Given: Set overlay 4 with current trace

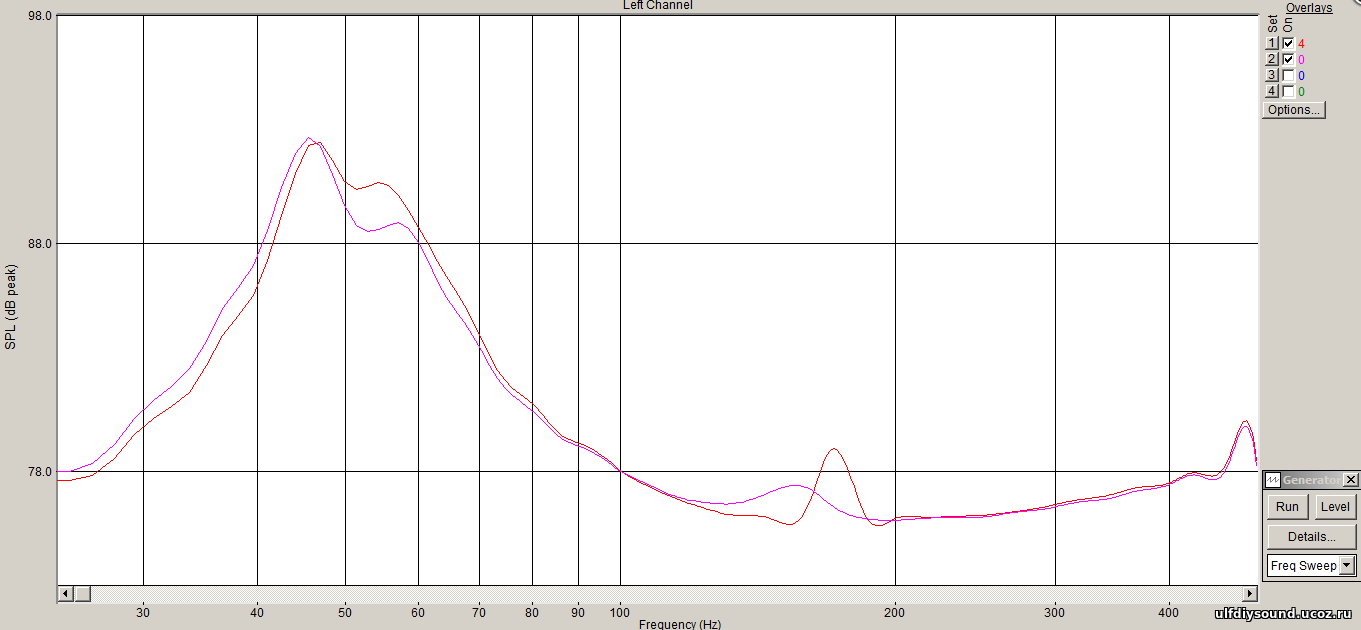Looking at the screenshot, I should (1272, 92).
